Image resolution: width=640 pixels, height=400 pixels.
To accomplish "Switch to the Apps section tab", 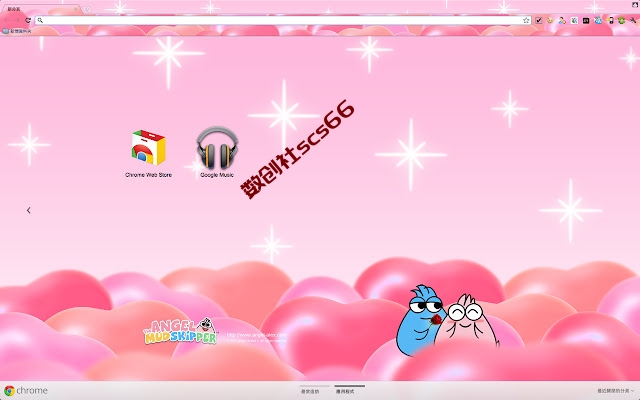I will pos(349,390).
